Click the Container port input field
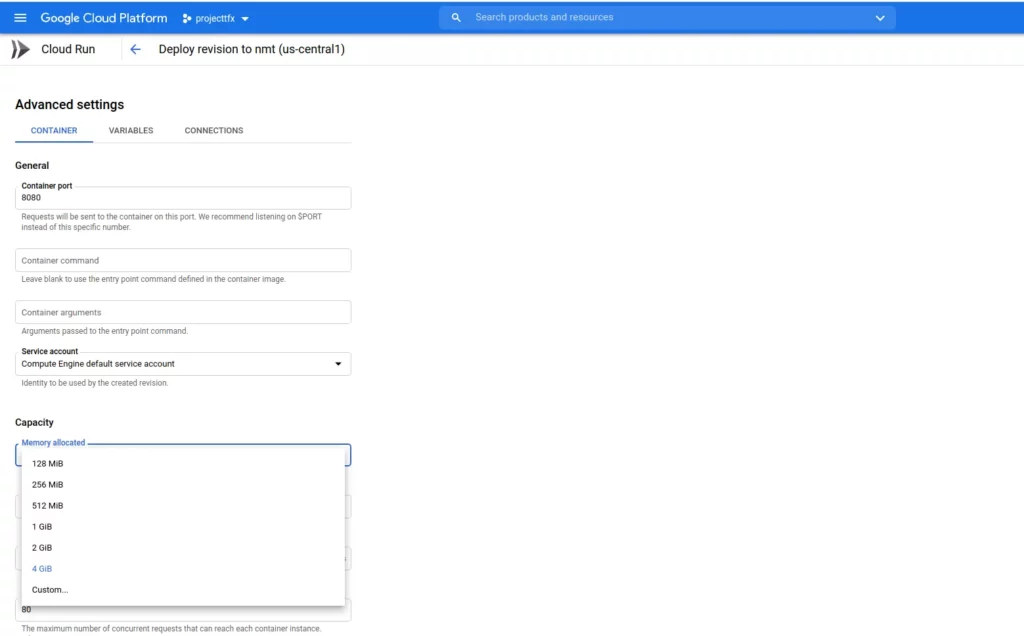Image resolution: width=1024 pixels, height=636 pixels. point(183,198)
